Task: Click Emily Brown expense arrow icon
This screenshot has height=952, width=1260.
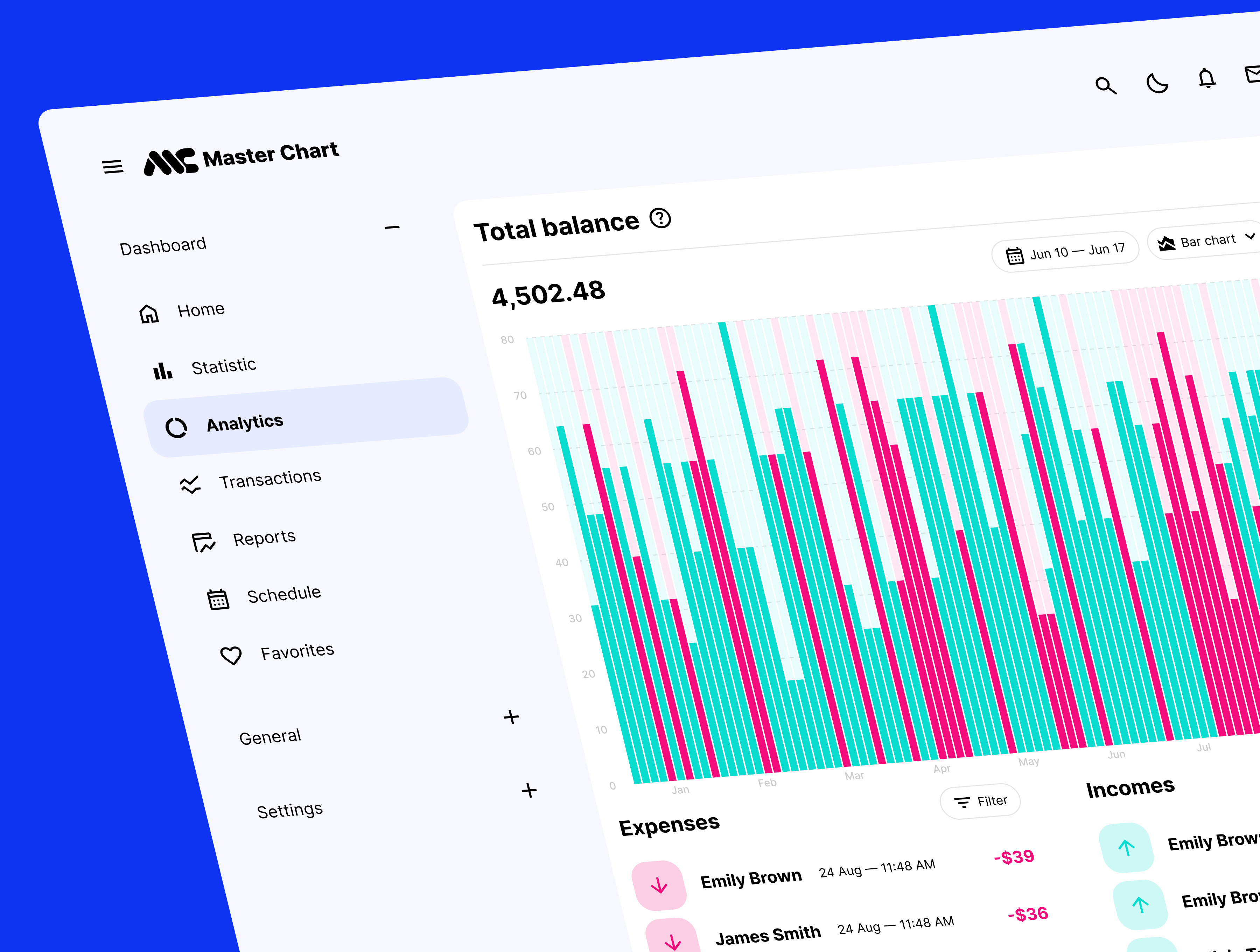Action: [659, 885]
